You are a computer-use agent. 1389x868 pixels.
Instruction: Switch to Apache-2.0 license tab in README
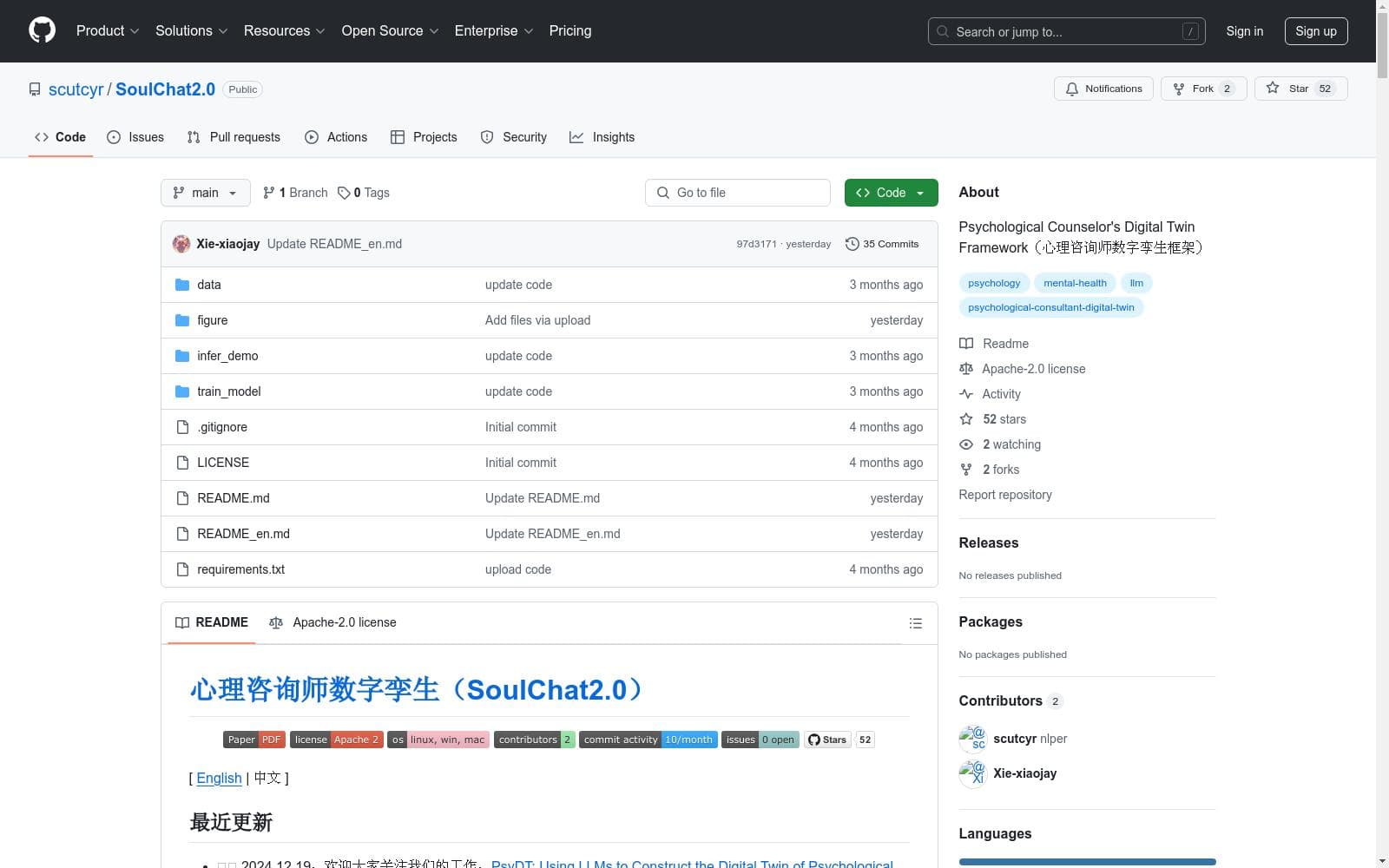pyautogui.click(x=332, y=622)
